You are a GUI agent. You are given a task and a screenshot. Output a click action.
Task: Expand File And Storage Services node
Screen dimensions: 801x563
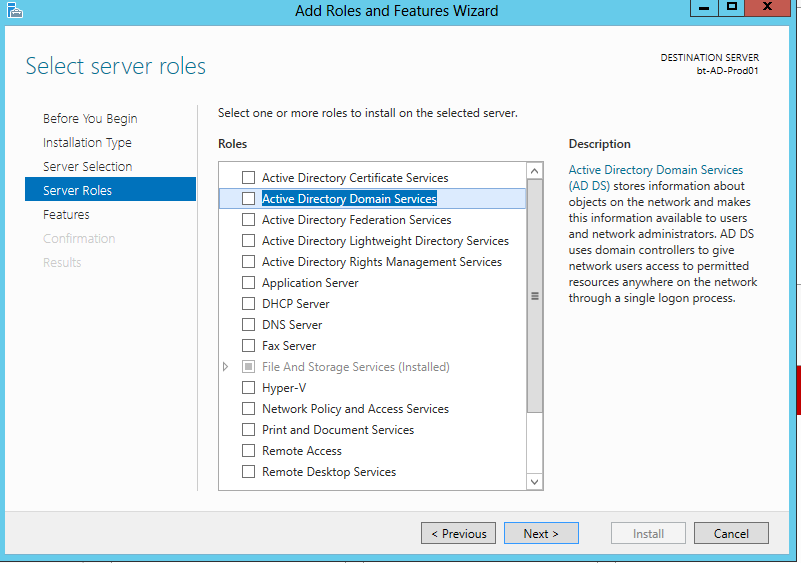[225, 366]
